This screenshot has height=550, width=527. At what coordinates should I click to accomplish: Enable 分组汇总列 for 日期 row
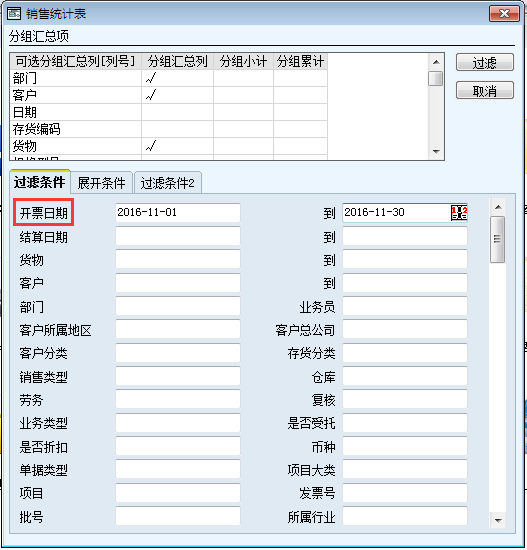(x=178, y=112)
